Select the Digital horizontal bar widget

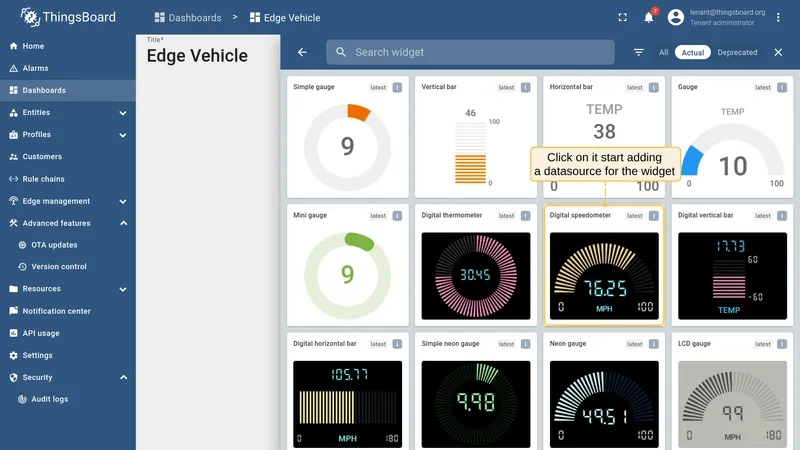click(x=347, y=391)
